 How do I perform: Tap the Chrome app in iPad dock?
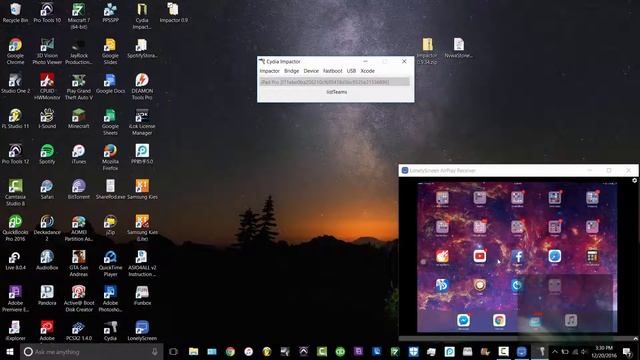499,320
